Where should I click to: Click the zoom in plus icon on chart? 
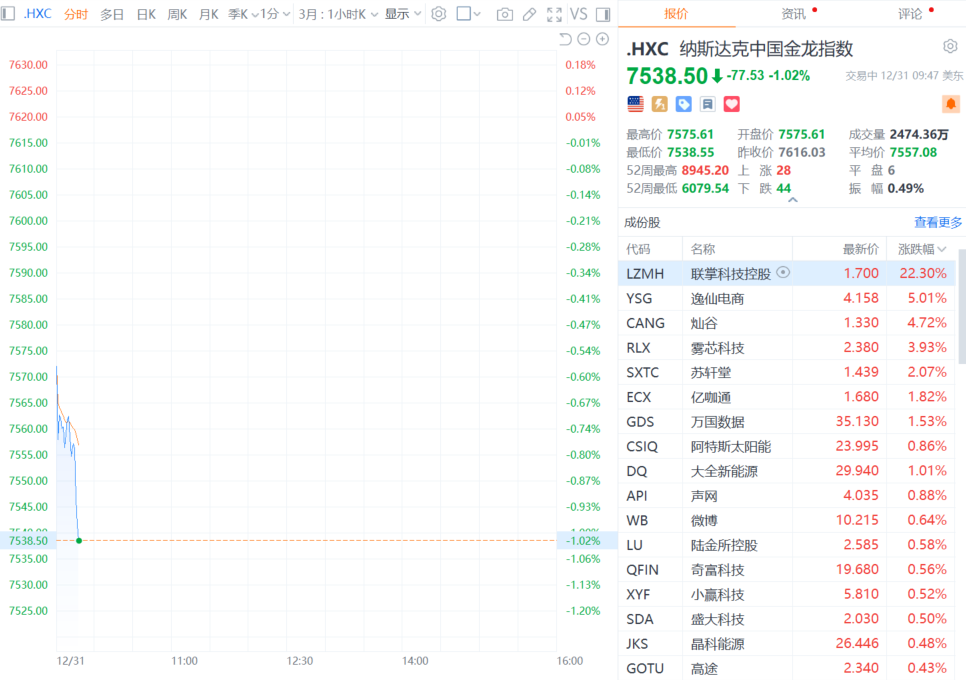602,39
